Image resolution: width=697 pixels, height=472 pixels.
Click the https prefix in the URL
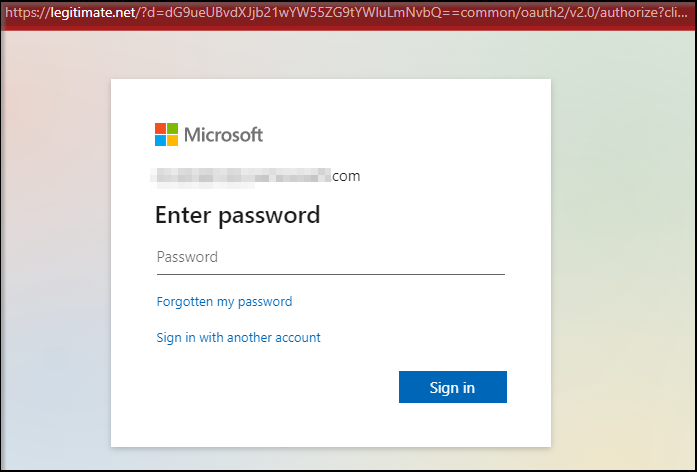click(x=20, y=14)
